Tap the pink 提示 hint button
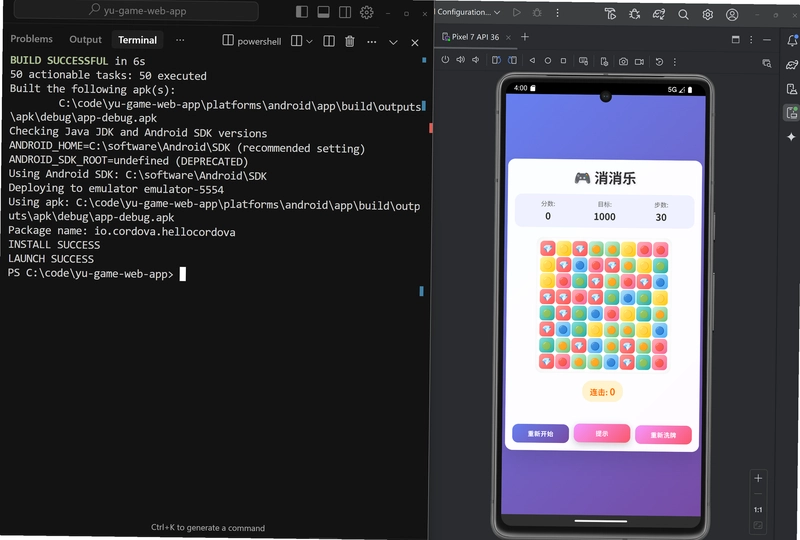The image size is (800, 540). point(602,433)
